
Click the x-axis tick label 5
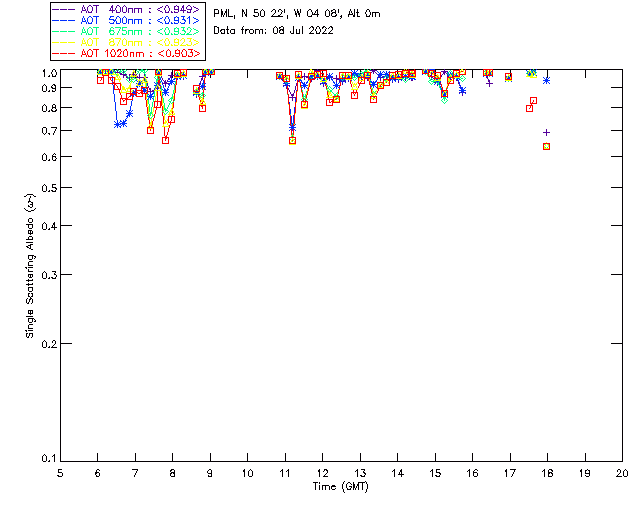pos(61,472)
